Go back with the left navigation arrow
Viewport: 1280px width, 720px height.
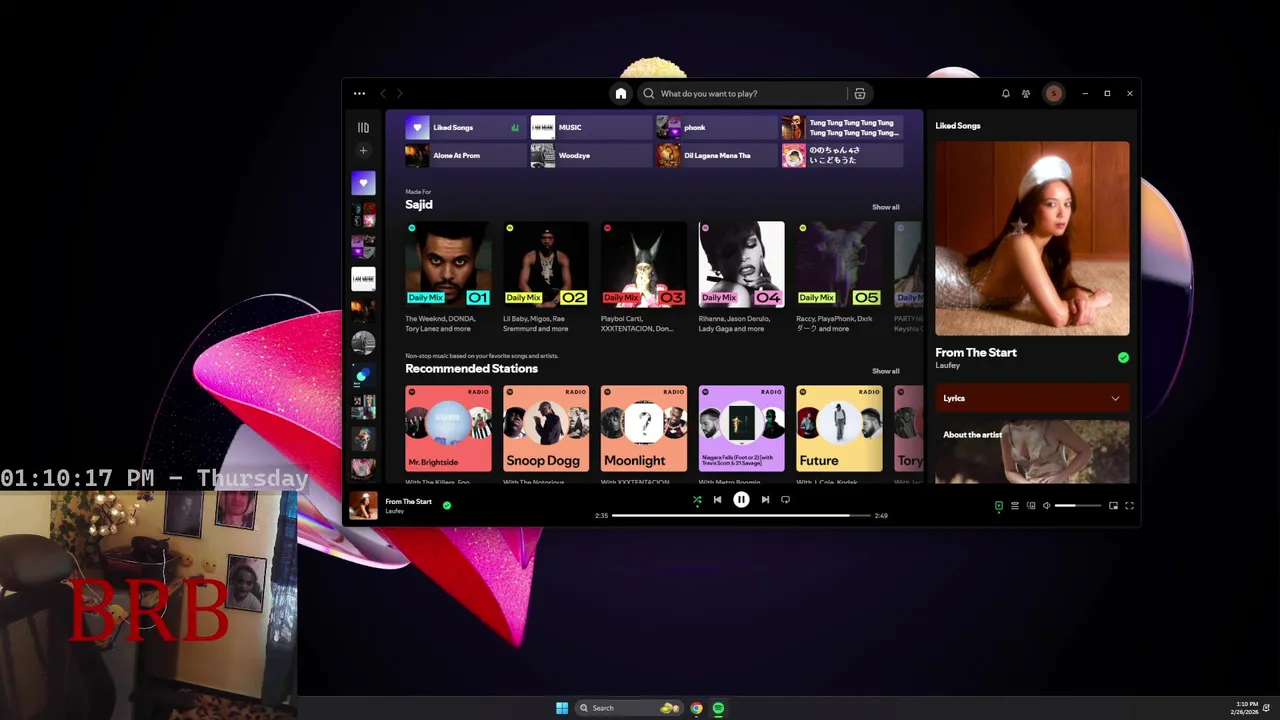click(383, 93)
